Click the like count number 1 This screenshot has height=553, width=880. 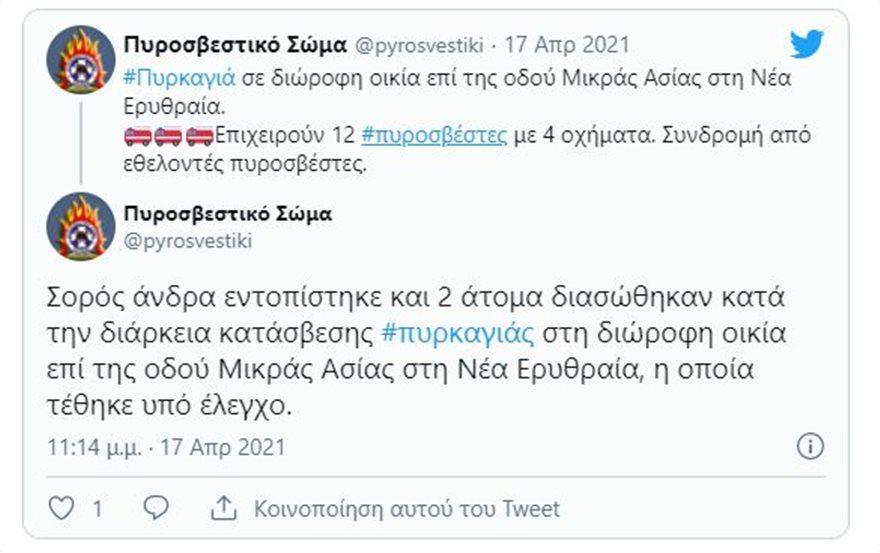click(x=97, y=508)
